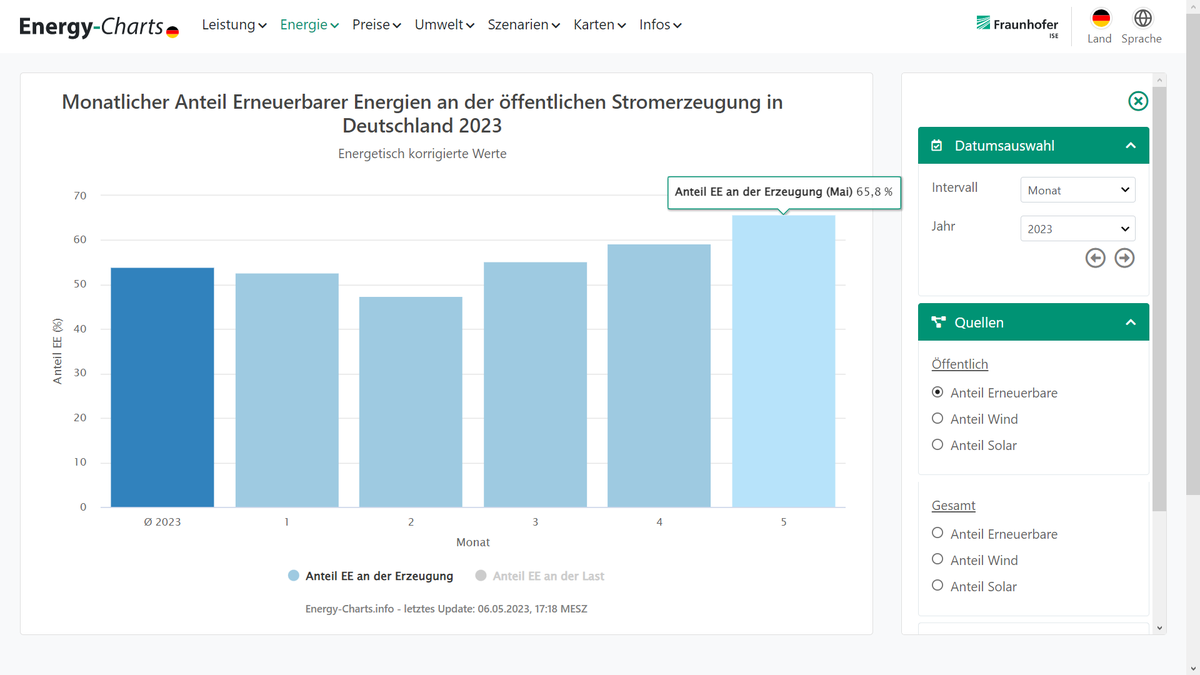Toggle legend Anteil EE an der Erzeugung
The image size is (1200, 675).
(370, 576)
